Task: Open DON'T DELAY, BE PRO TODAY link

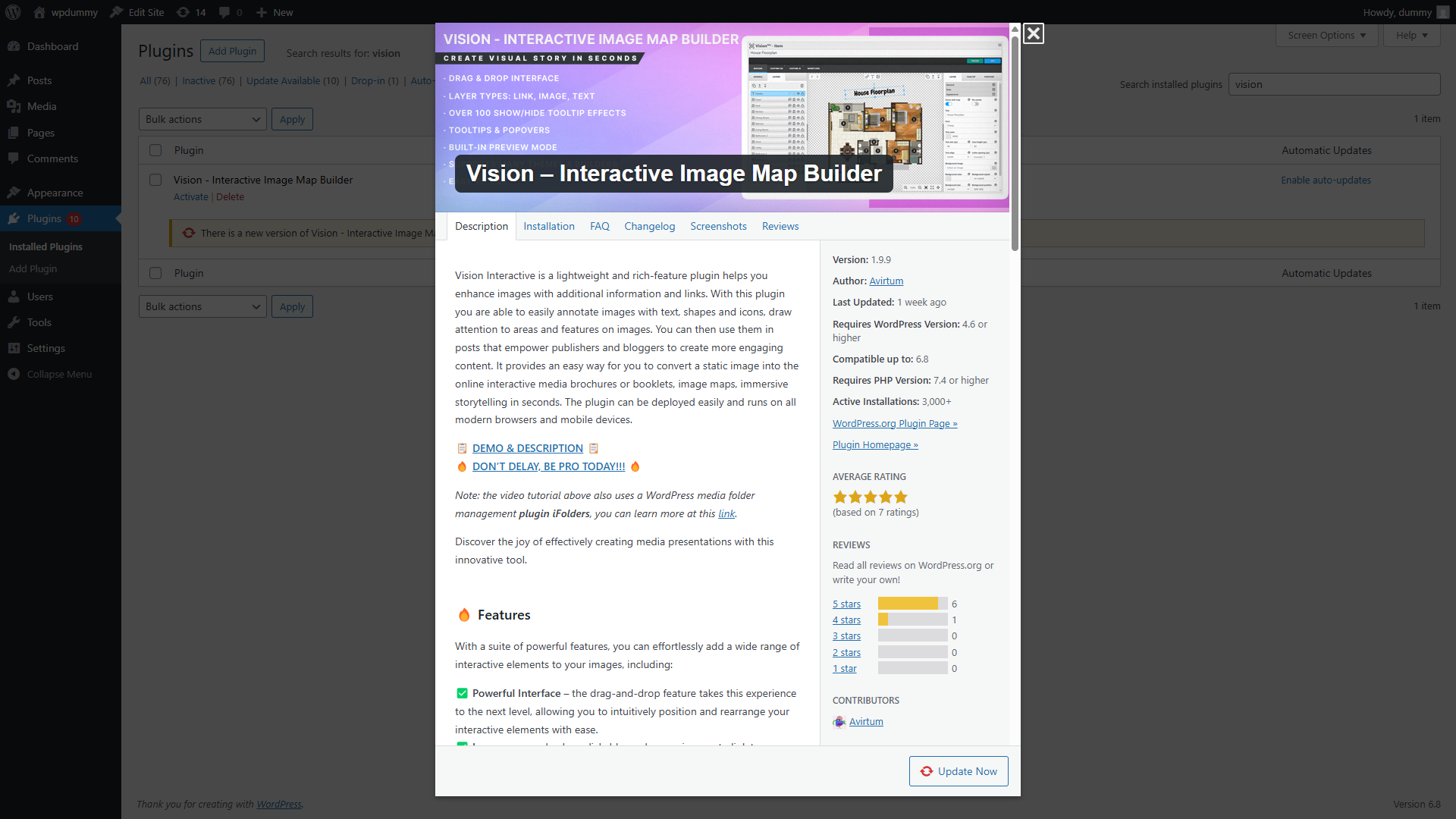Action: [548, 466]
